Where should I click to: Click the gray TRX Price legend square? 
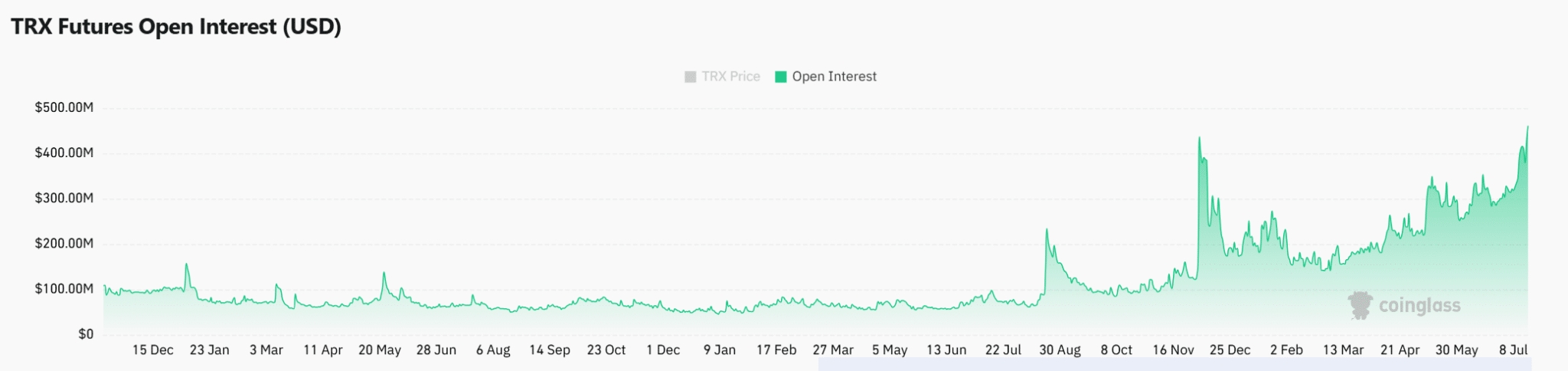[x=690, y=77]
